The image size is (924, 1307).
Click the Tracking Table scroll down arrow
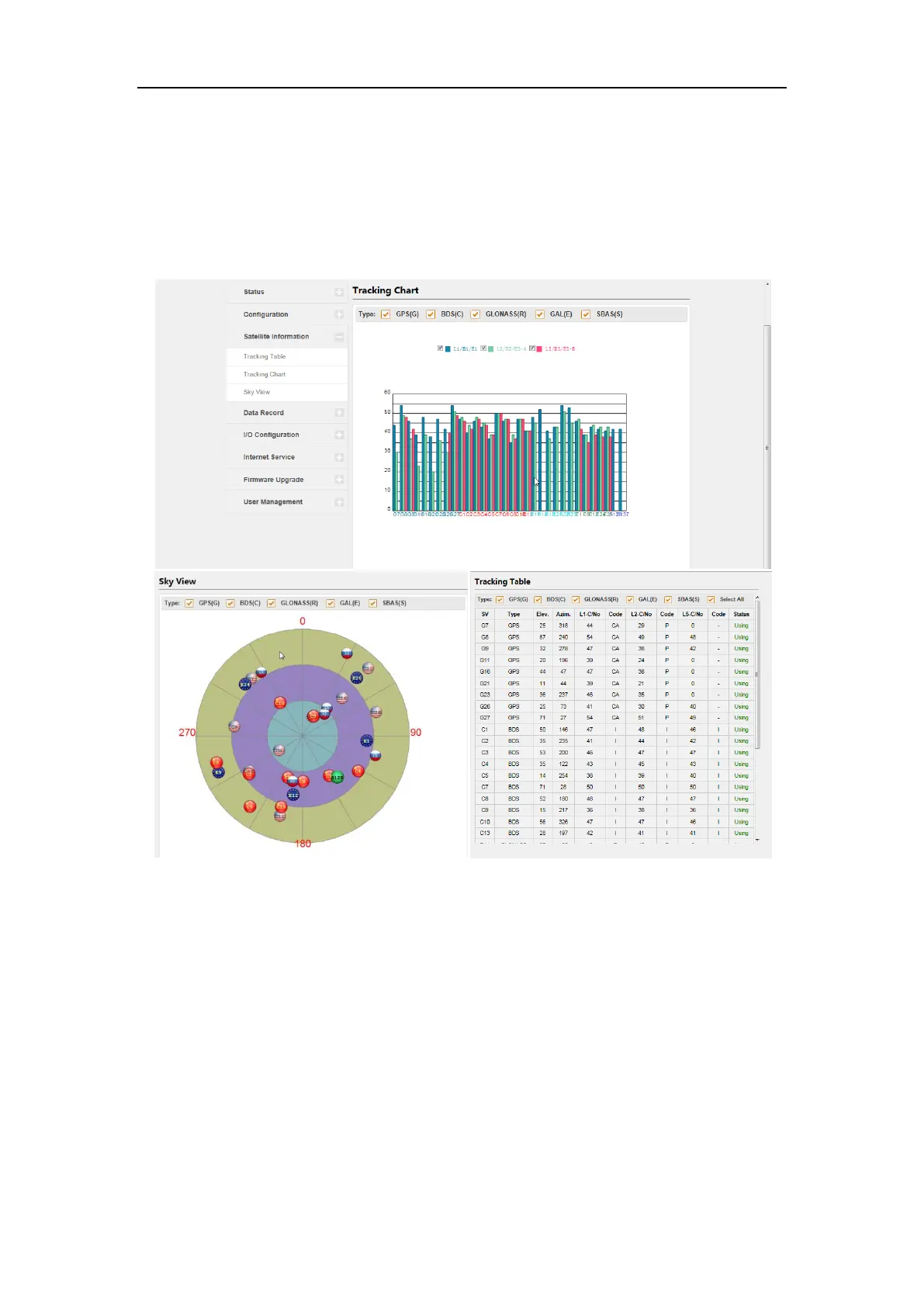(756, 840)
